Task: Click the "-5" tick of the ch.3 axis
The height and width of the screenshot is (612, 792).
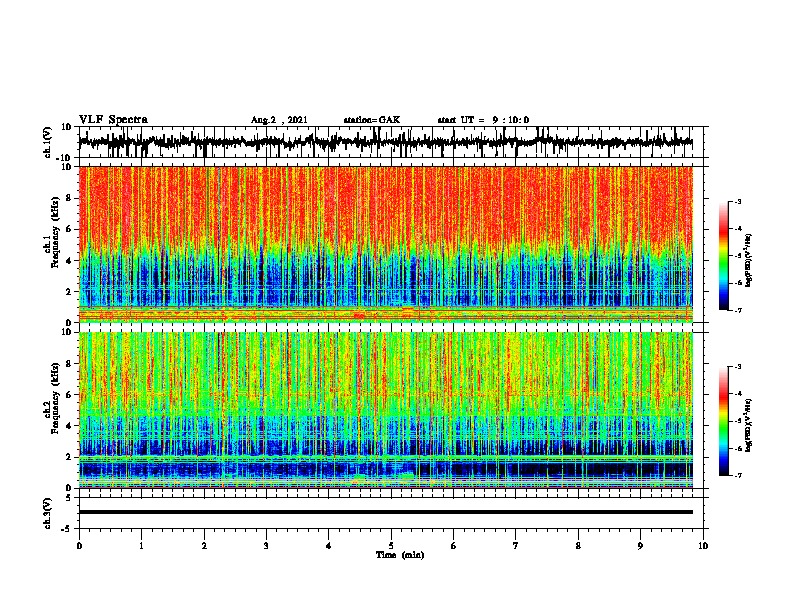Action: pyautogui.click(x=67, y=528)
